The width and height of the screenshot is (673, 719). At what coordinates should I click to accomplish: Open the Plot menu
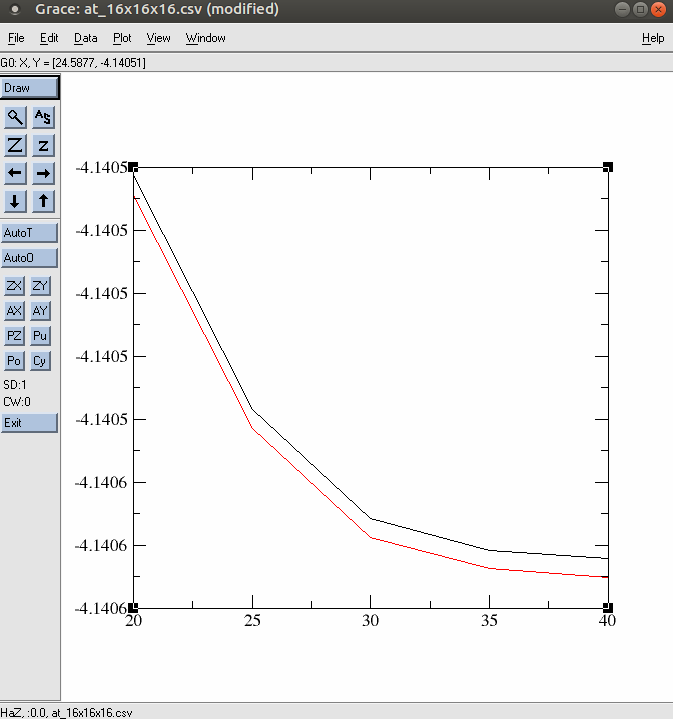122,38
